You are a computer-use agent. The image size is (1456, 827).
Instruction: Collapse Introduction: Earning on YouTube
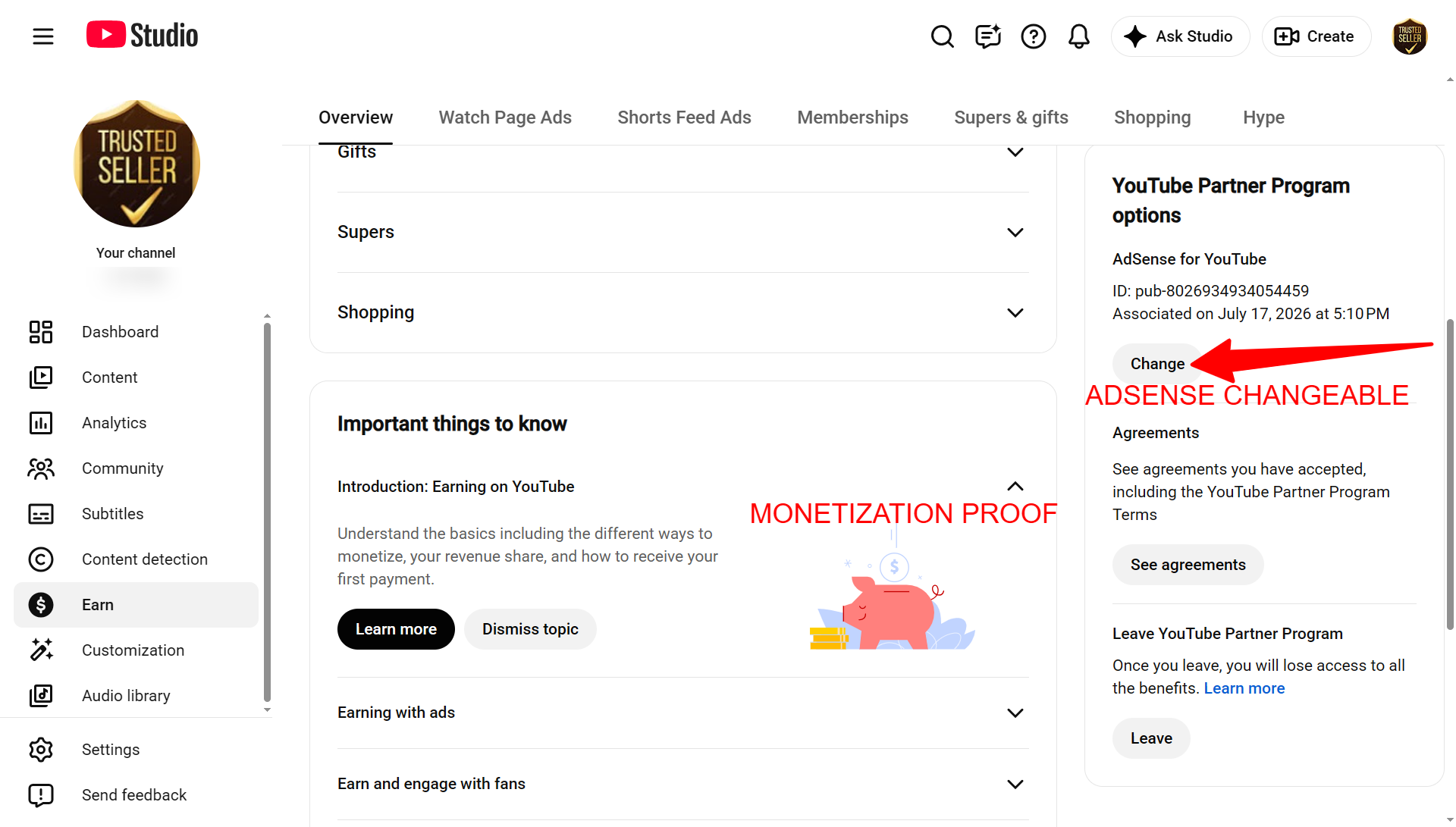(1015, 487)
